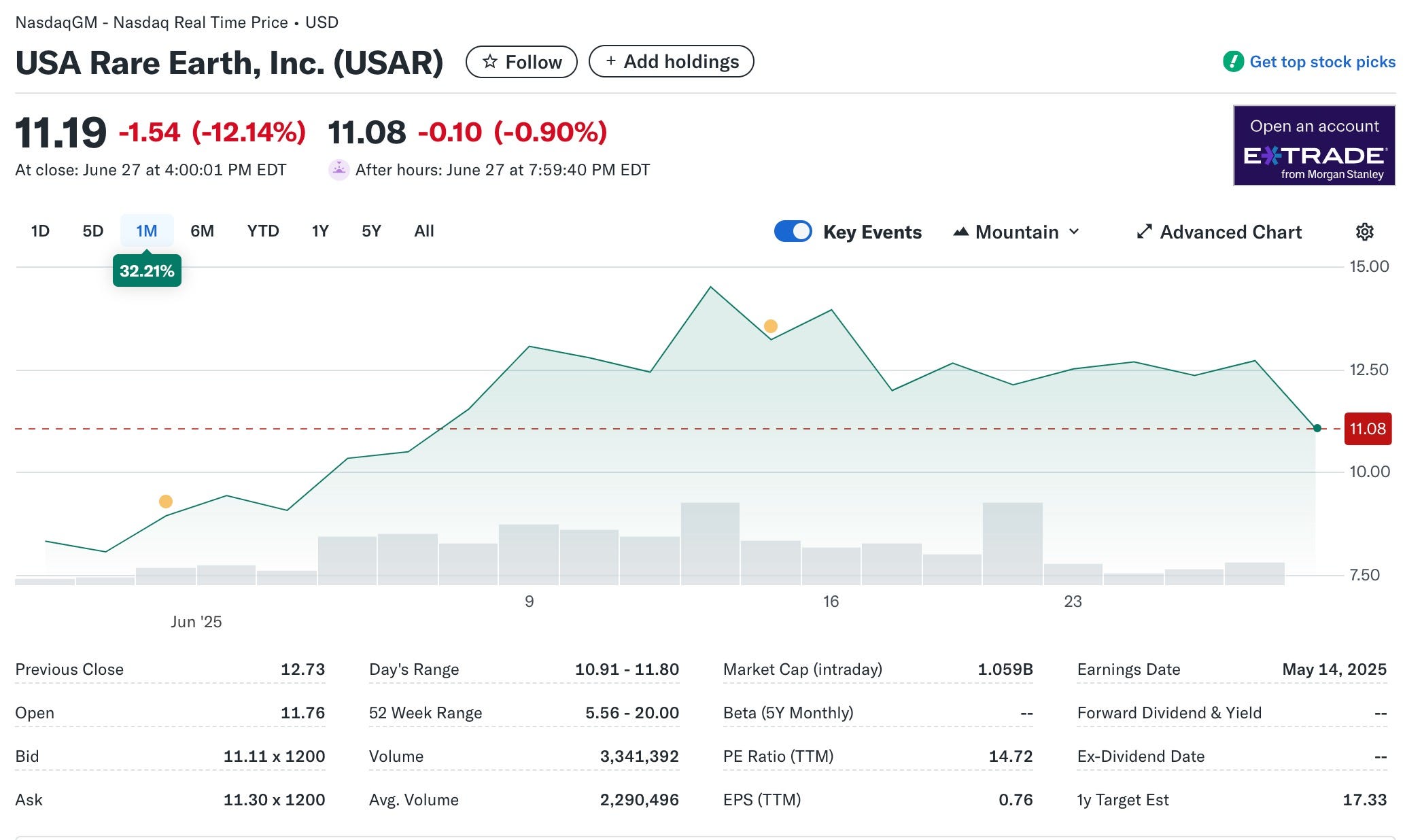Viewport: 1422px width, 840px height.
Task: Switch to the 6M time range
Action: pyautogui.click(x=202, y=231)
